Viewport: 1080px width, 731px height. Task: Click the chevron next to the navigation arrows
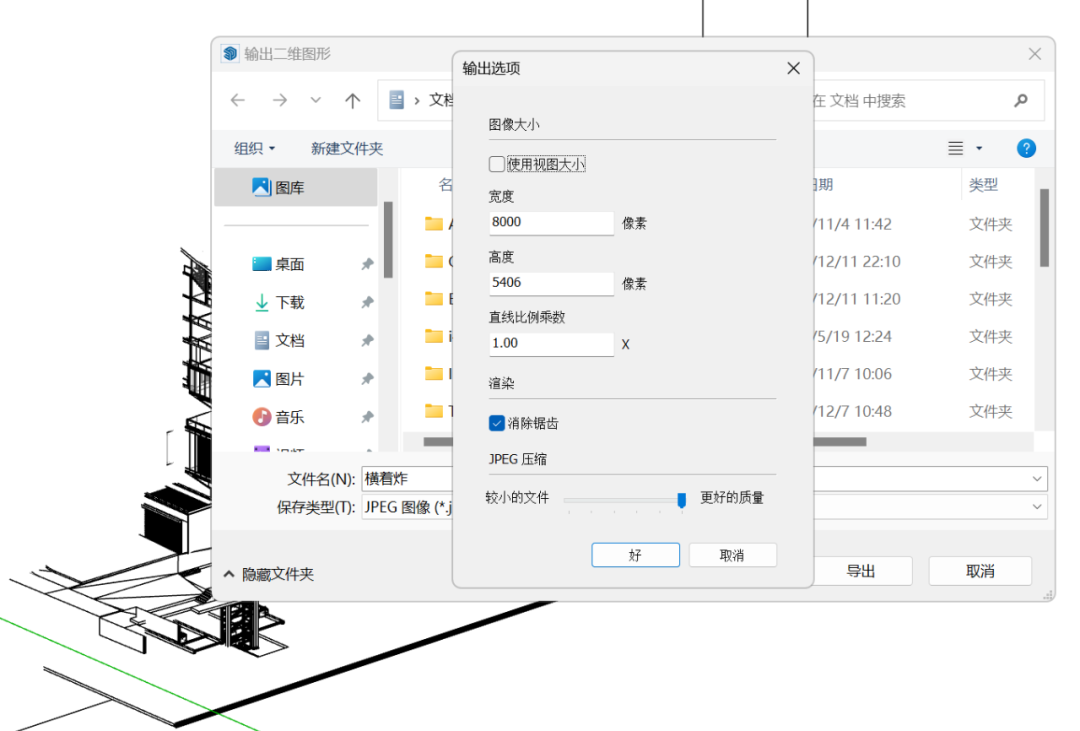(314, 100)
